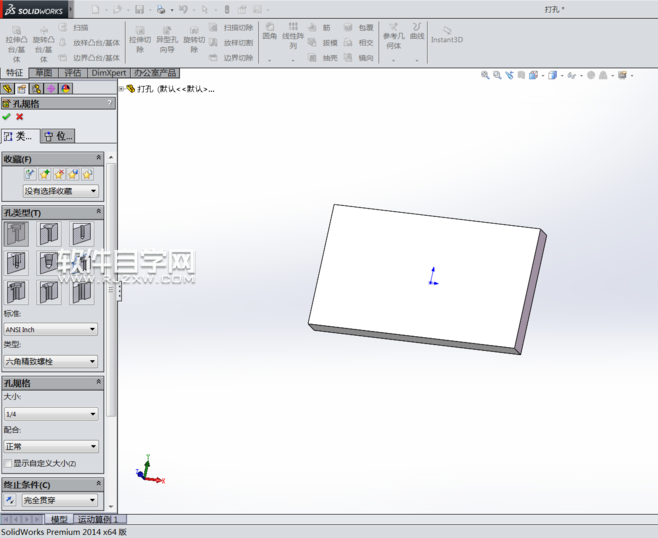Click the panel scrollbar down arrow
The height and width of the screenshot is (538, 658).
(x=111, y=507)
